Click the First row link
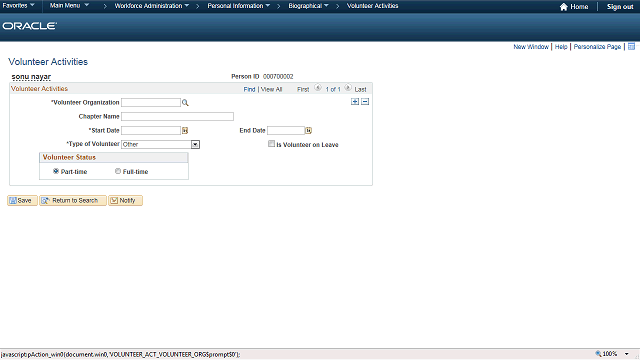This screenshot has width=640, height=360. [303, 89]
